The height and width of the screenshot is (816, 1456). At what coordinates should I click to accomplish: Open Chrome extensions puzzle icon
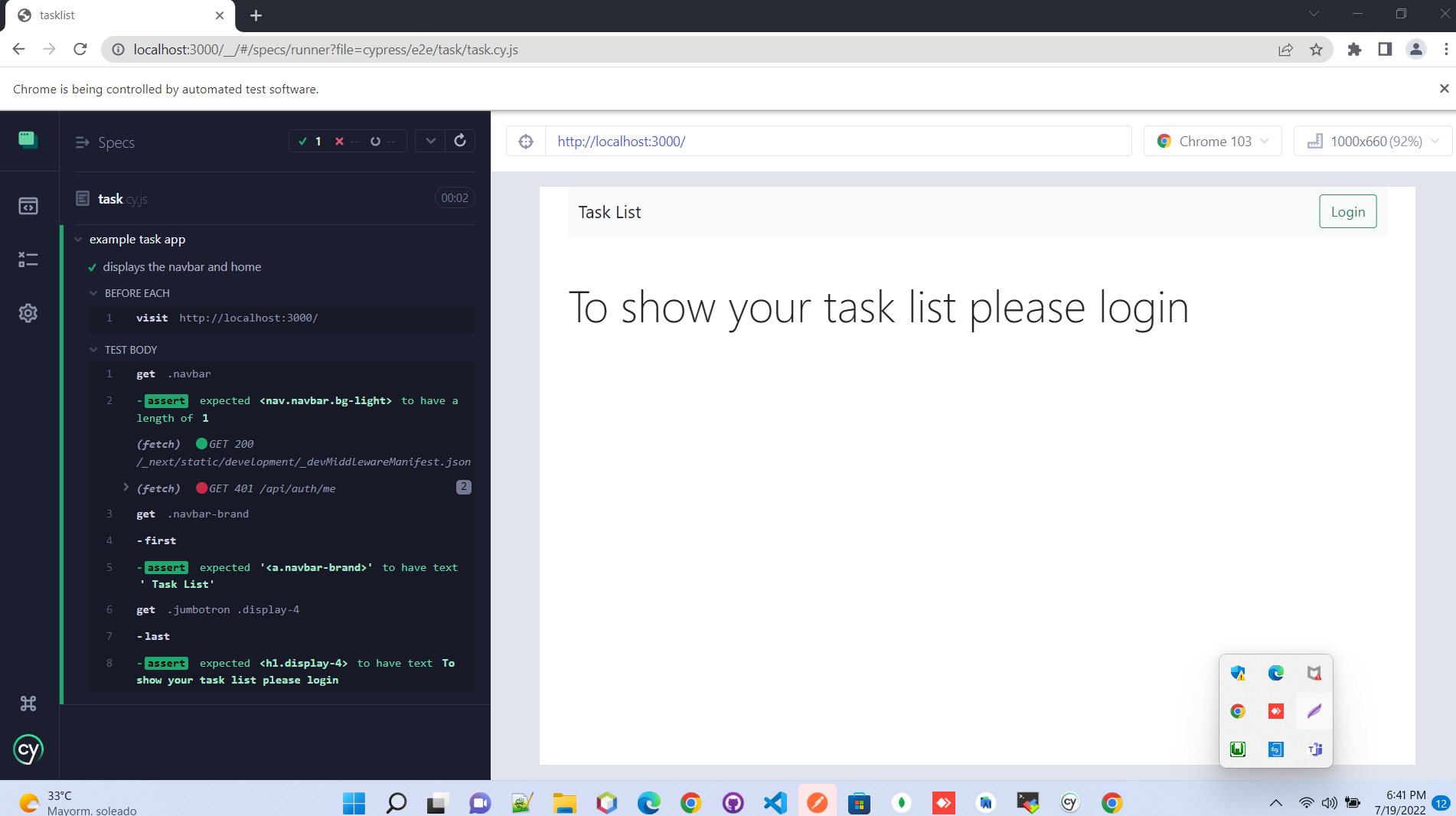1354,49
